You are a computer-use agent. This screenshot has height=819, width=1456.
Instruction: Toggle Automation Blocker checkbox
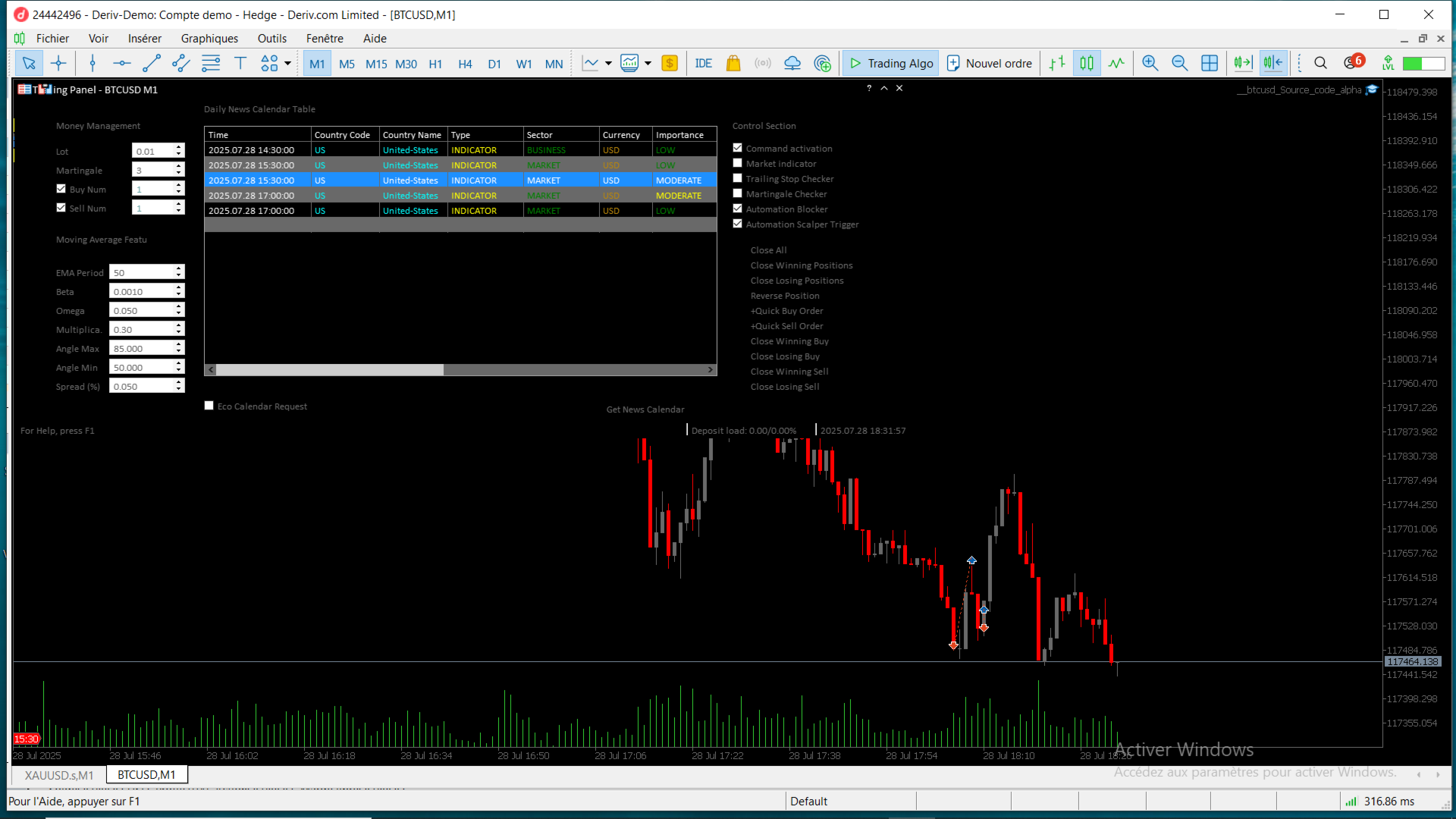[x=737, y=209]
